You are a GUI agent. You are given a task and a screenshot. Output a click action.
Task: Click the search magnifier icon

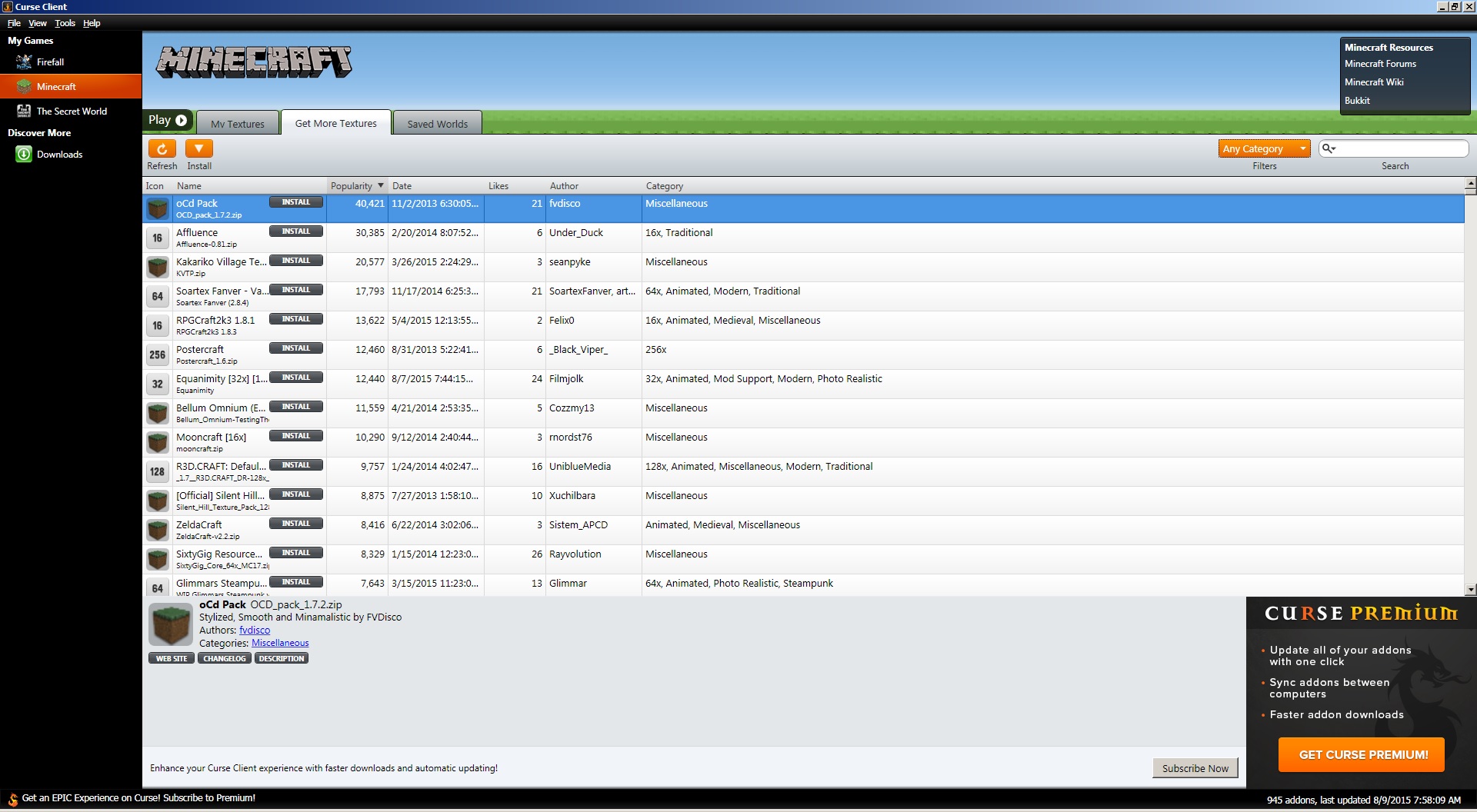point(1328,148)
